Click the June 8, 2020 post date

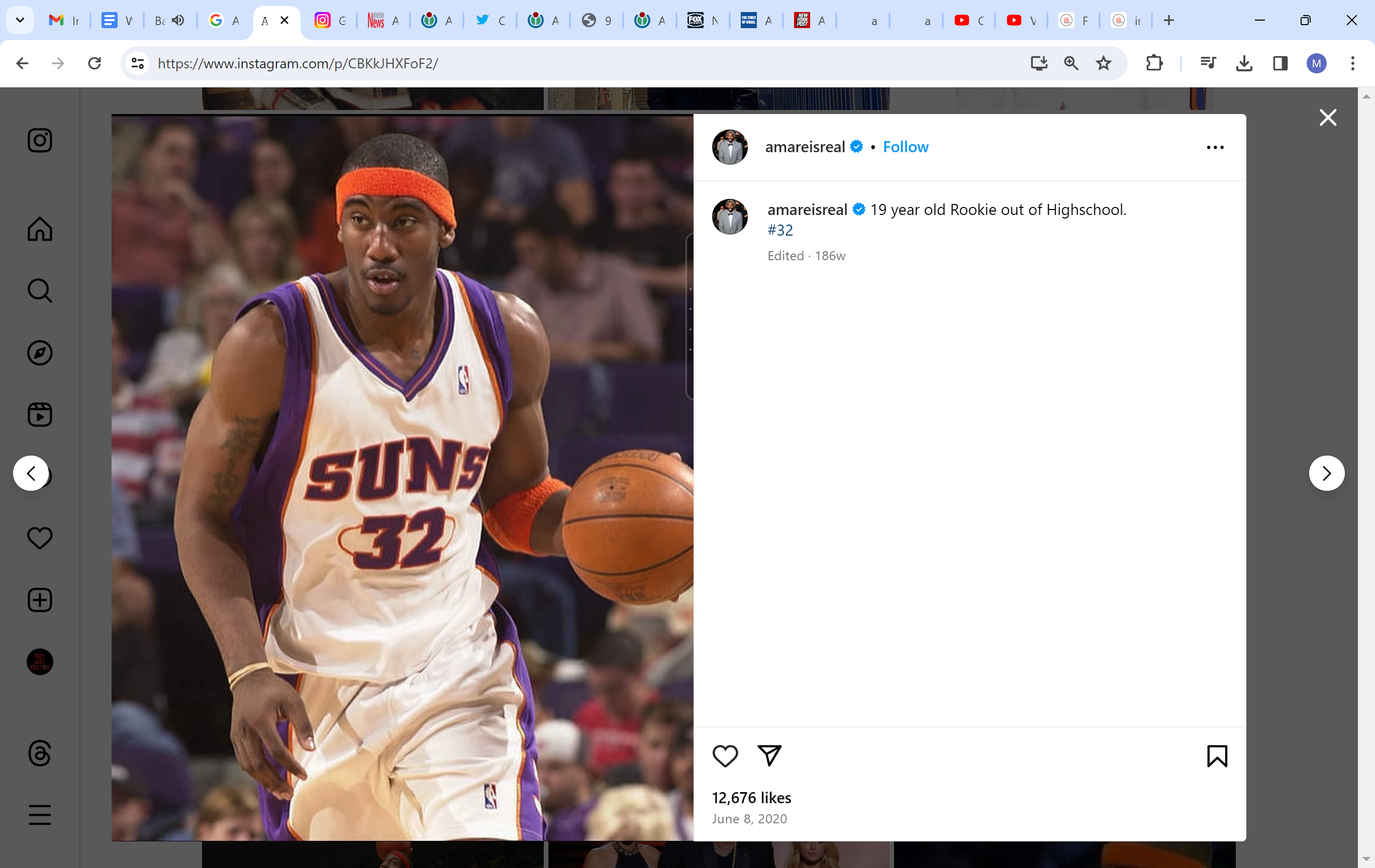749,819
